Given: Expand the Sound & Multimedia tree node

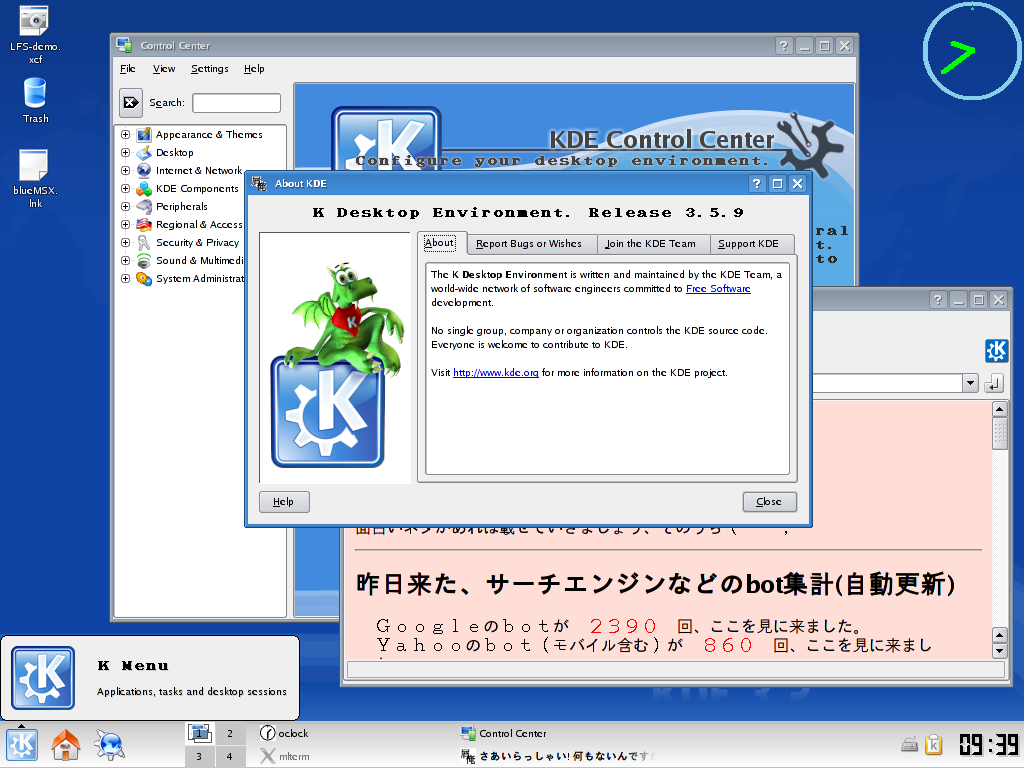Looking at the screenshot, I should click(x=125, y=261).
